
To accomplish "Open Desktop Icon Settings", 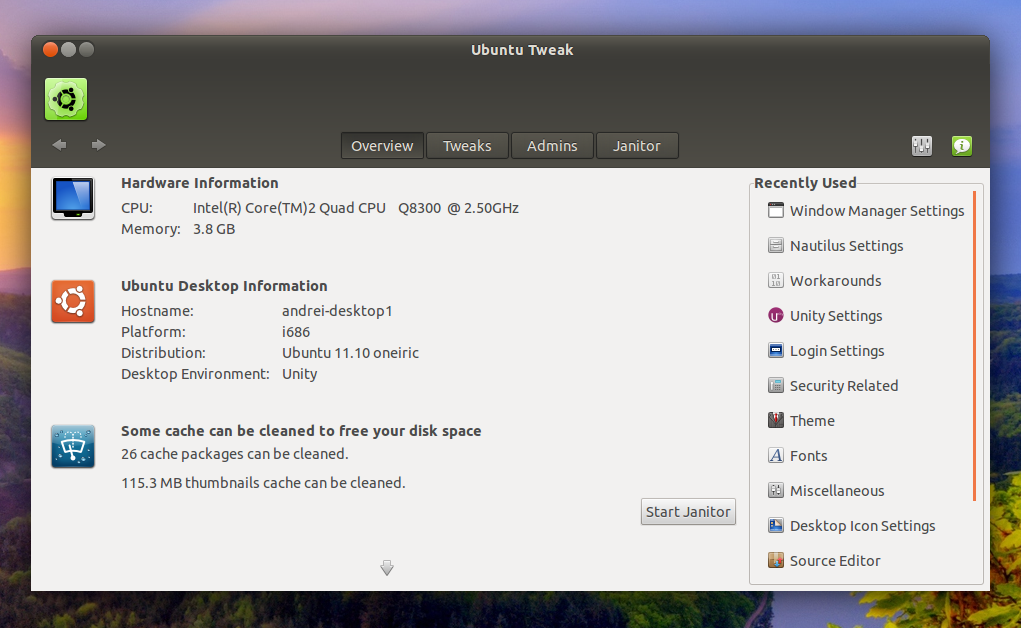I will pyautogui.click(x=863, y=525).
